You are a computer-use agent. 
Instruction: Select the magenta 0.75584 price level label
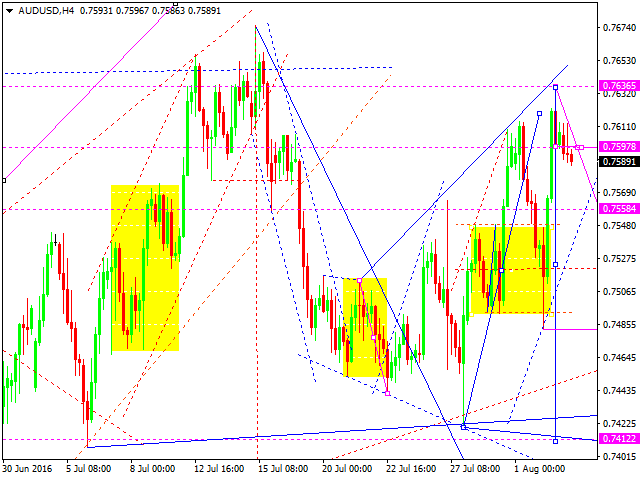click(x=619, y=209)
